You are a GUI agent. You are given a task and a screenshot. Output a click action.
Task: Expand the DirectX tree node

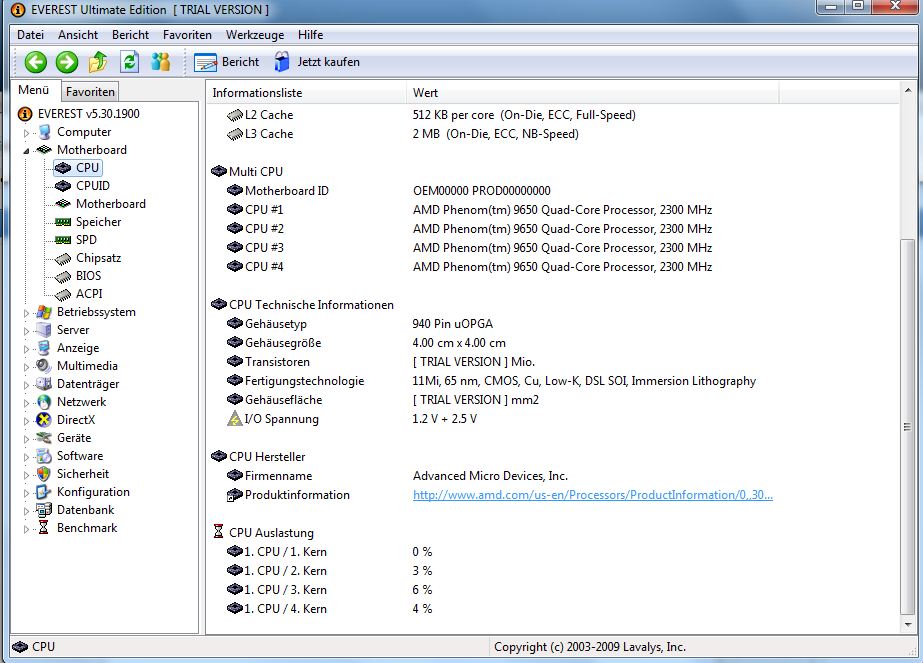click(26, 421)
